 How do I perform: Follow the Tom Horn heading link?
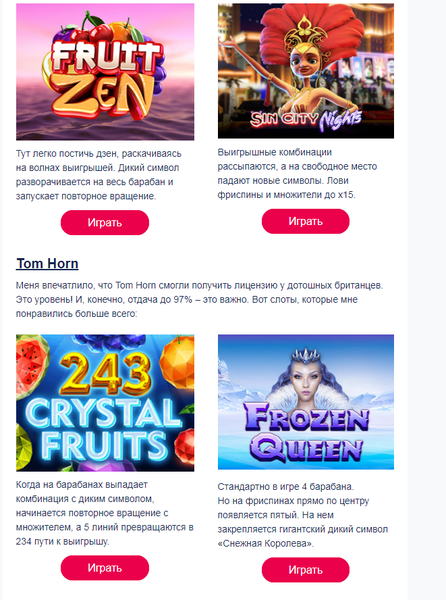(x=47, y=264)
